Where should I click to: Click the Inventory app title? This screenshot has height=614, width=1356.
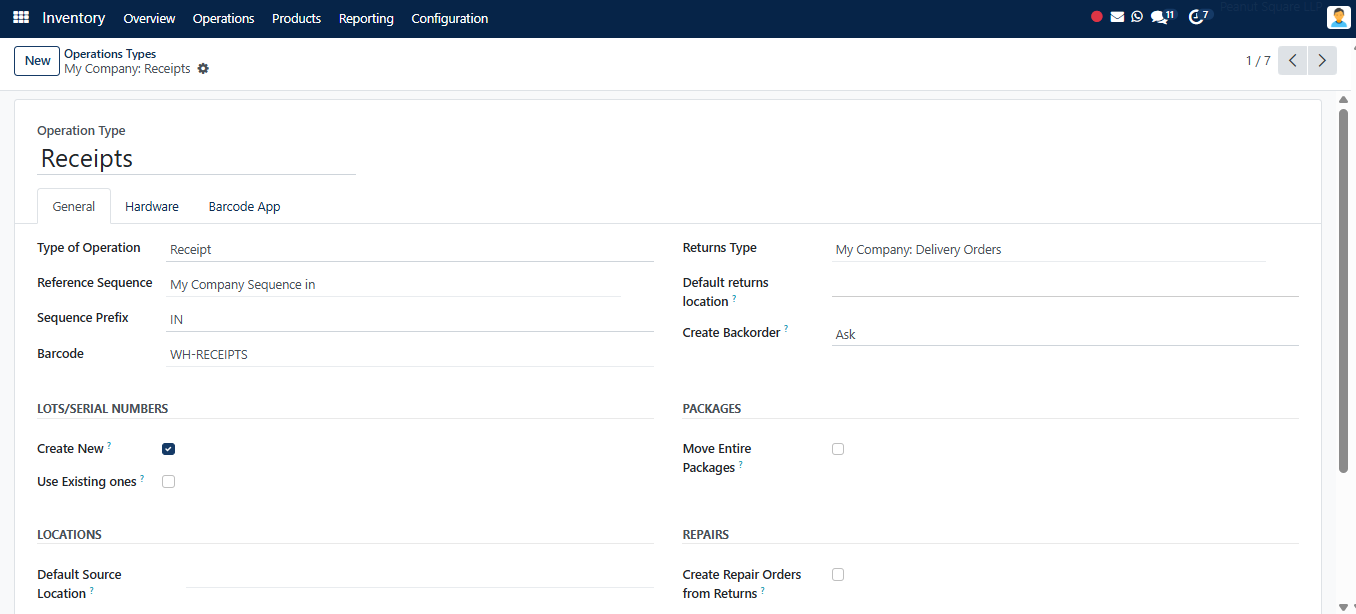pyautogui.click(x=74, y=18)
